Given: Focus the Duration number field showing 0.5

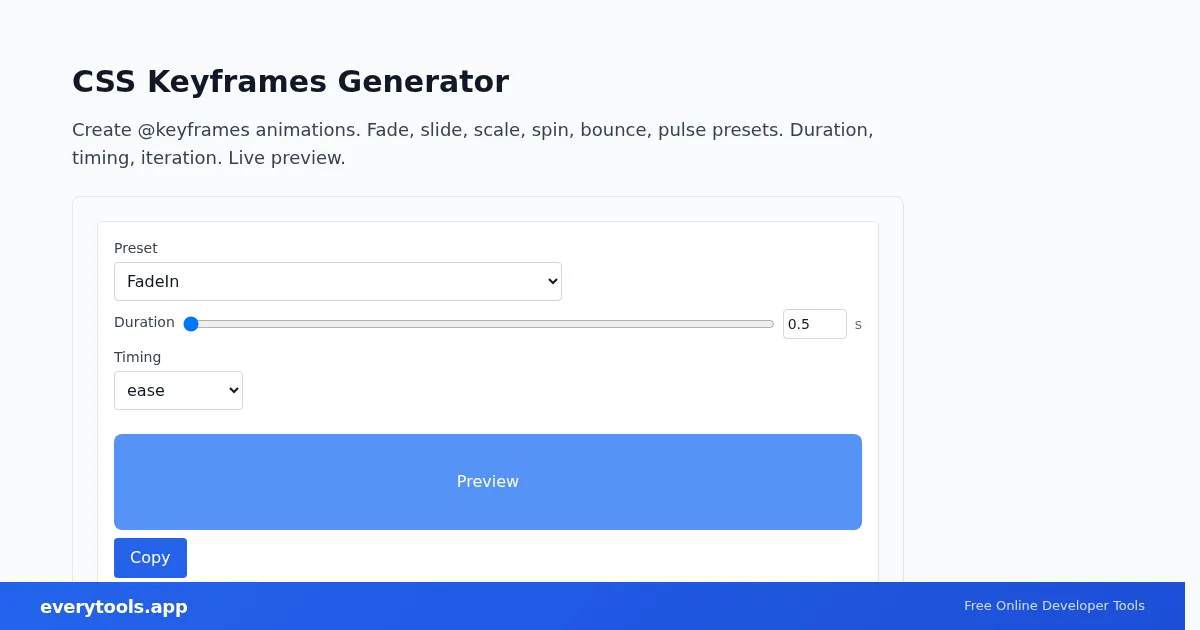Looking at the screenshot, I should (x=814, y=324).
